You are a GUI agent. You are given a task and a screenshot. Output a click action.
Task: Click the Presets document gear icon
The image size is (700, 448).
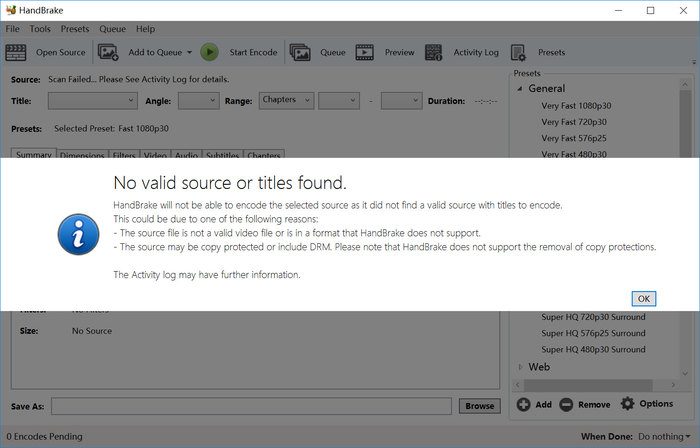[x=518, y=53]
